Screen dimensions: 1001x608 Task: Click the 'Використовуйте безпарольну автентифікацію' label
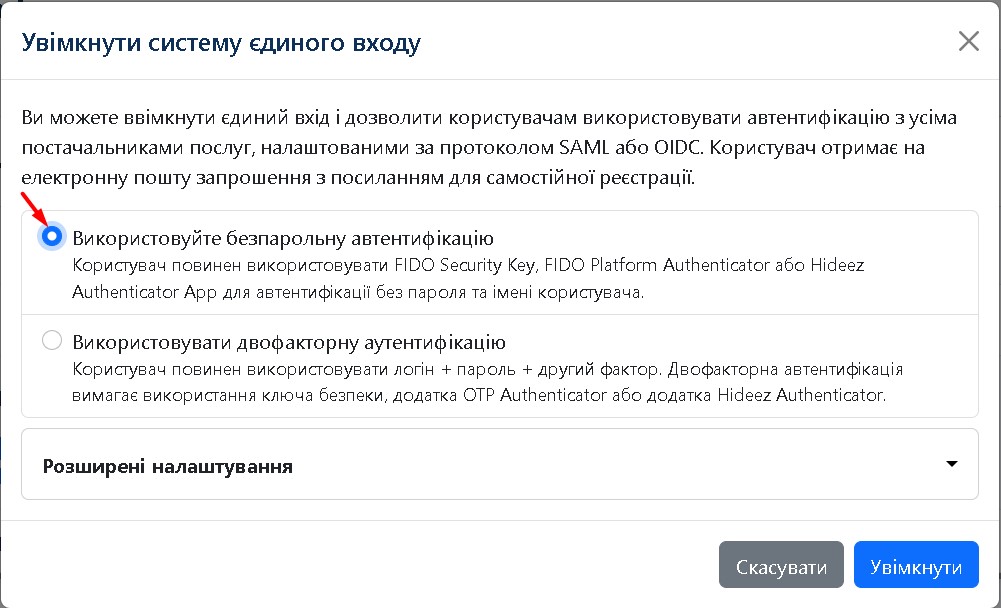[283, 238]
